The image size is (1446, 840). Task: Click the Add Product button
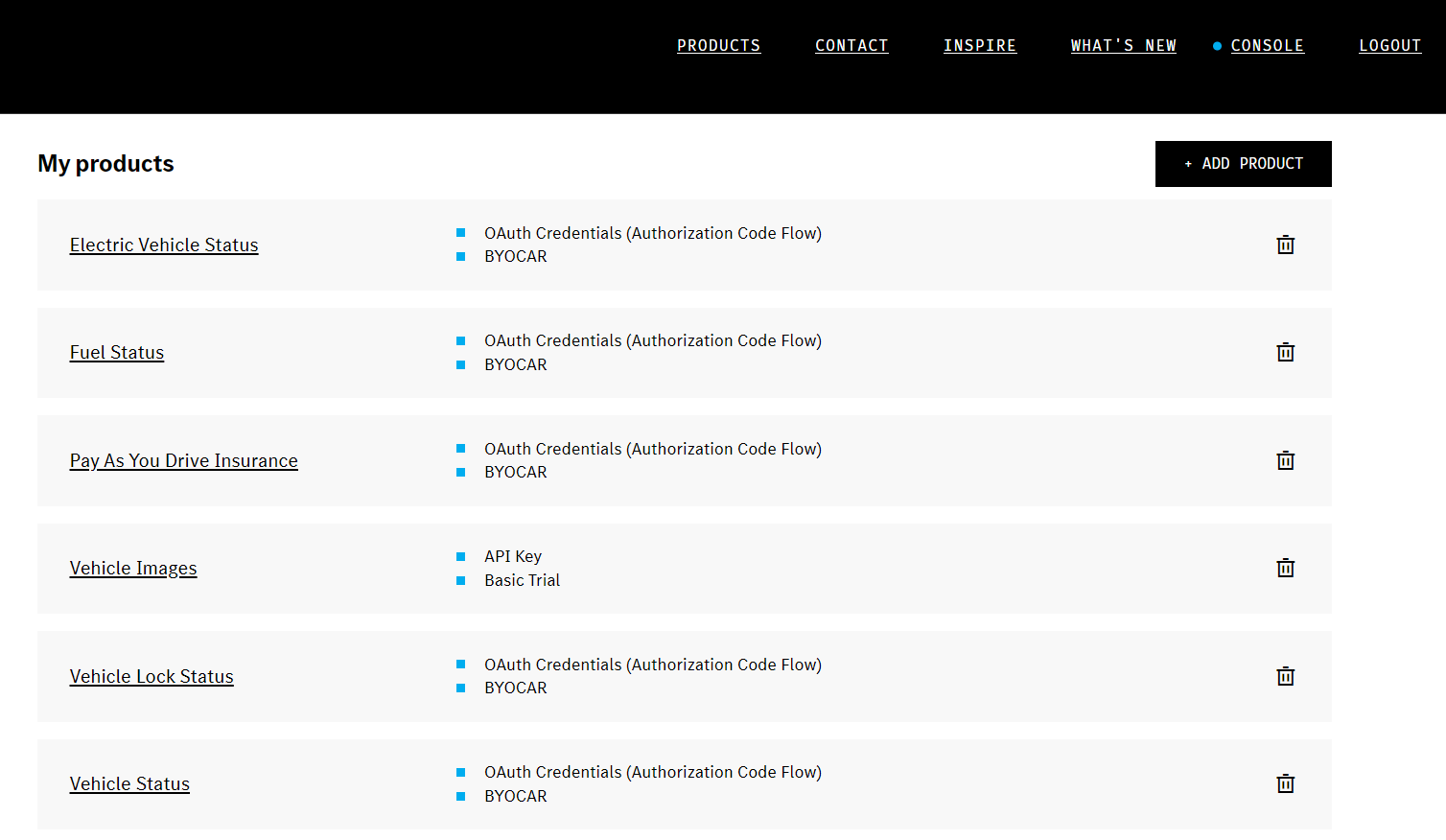[x=1243, y=164]
